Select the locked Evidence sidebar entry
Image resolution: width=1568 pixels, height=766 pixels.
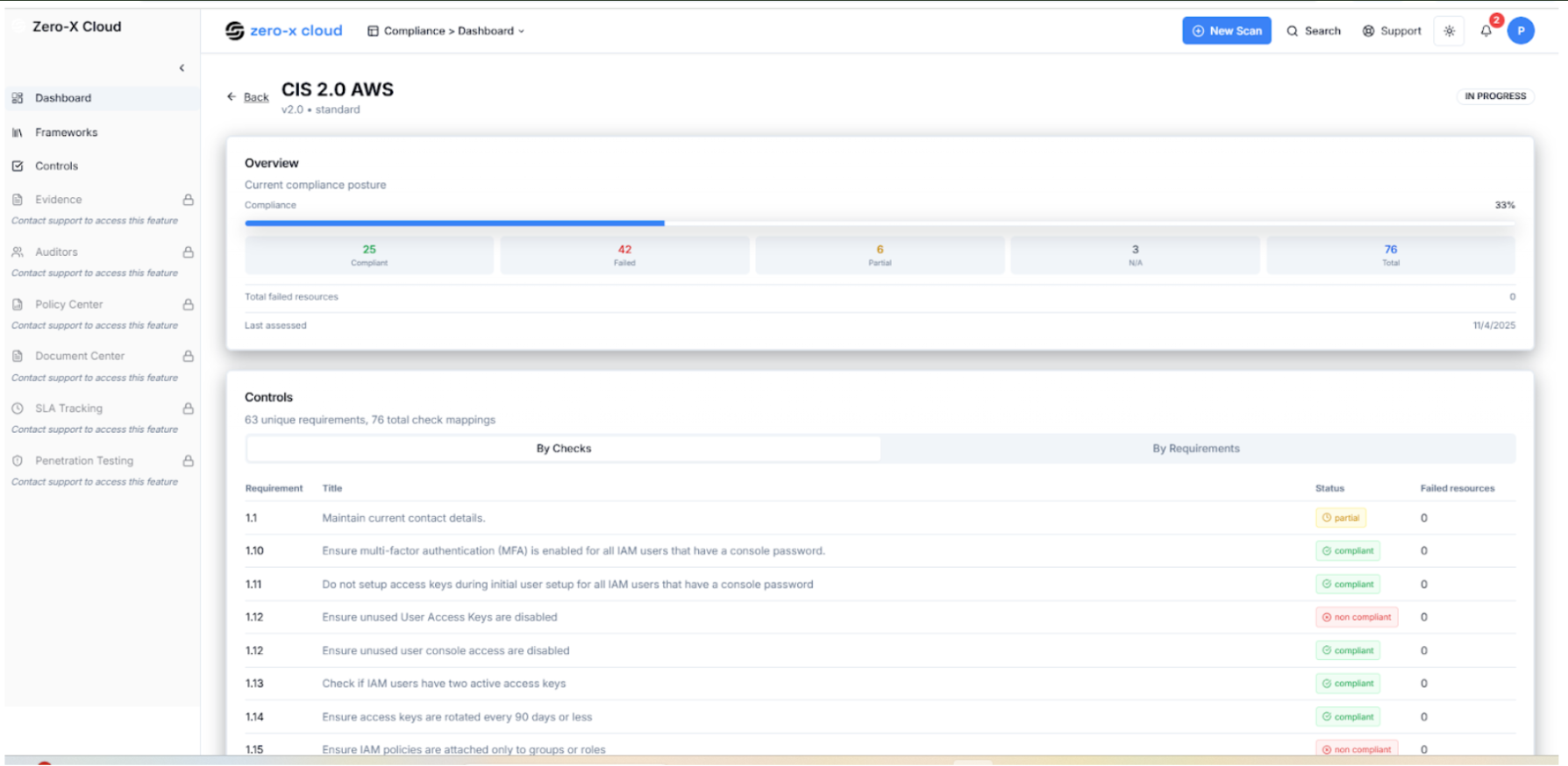[102, 200]
